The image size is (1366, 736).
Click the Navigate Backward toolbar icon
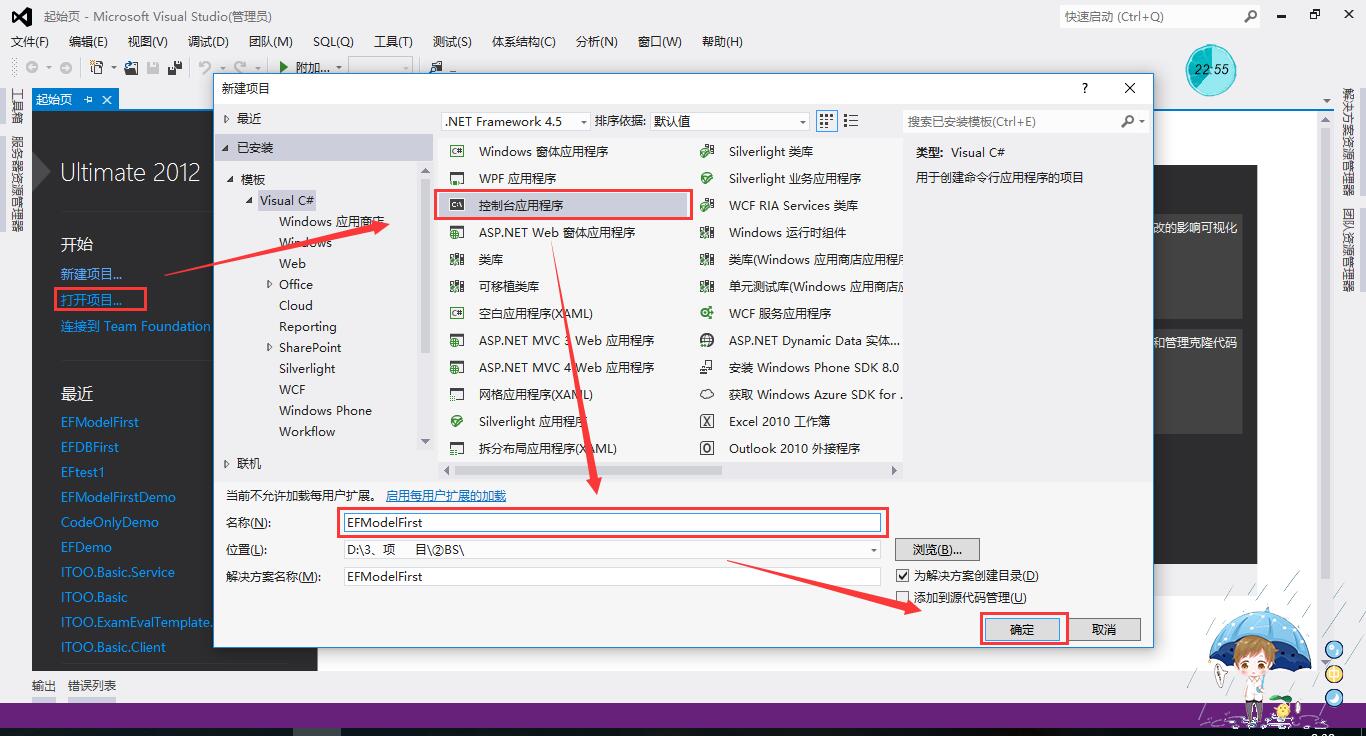[33, 67]
